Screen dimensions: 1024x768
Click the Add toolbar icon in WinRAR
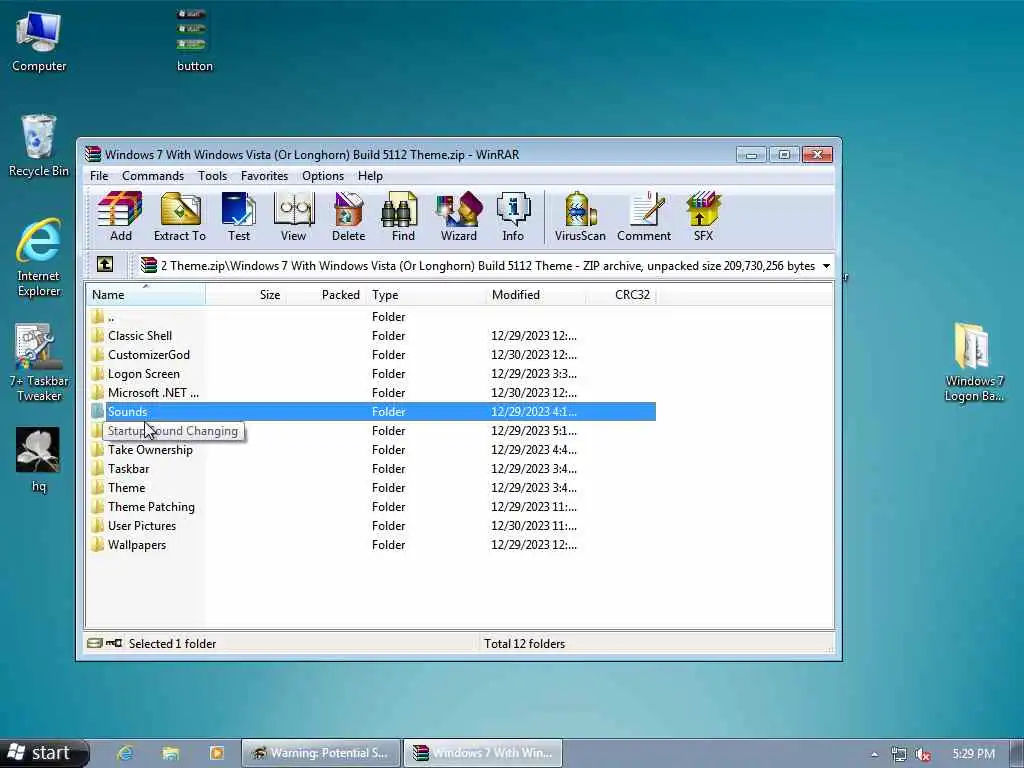tap(120, 217)
